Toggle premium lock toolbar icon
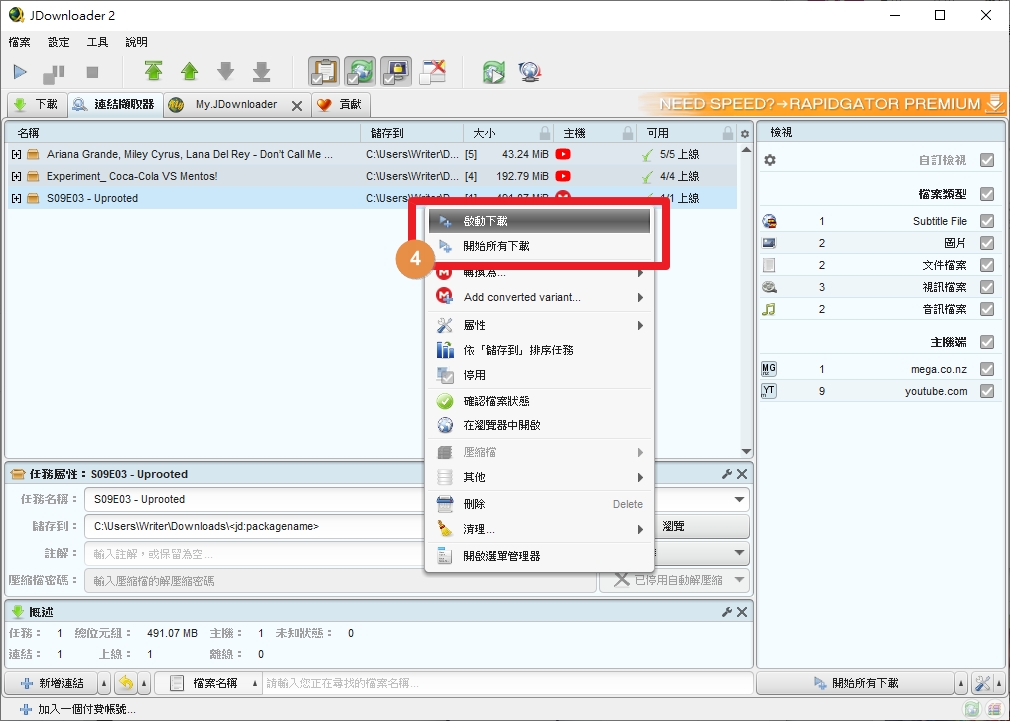1010x721 pixels. tap(395, 72)
